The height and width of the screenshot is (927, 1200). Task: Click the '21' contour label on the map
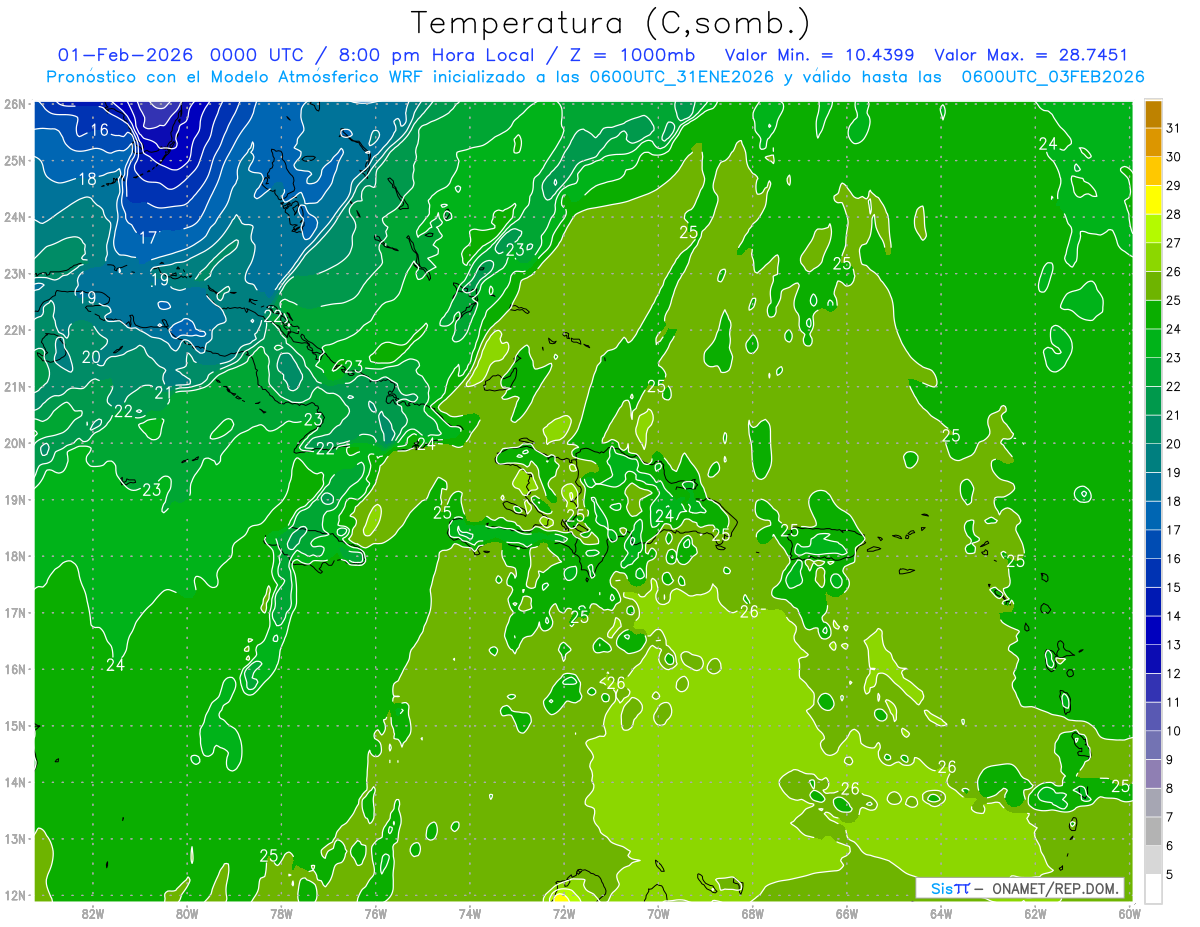163,393
